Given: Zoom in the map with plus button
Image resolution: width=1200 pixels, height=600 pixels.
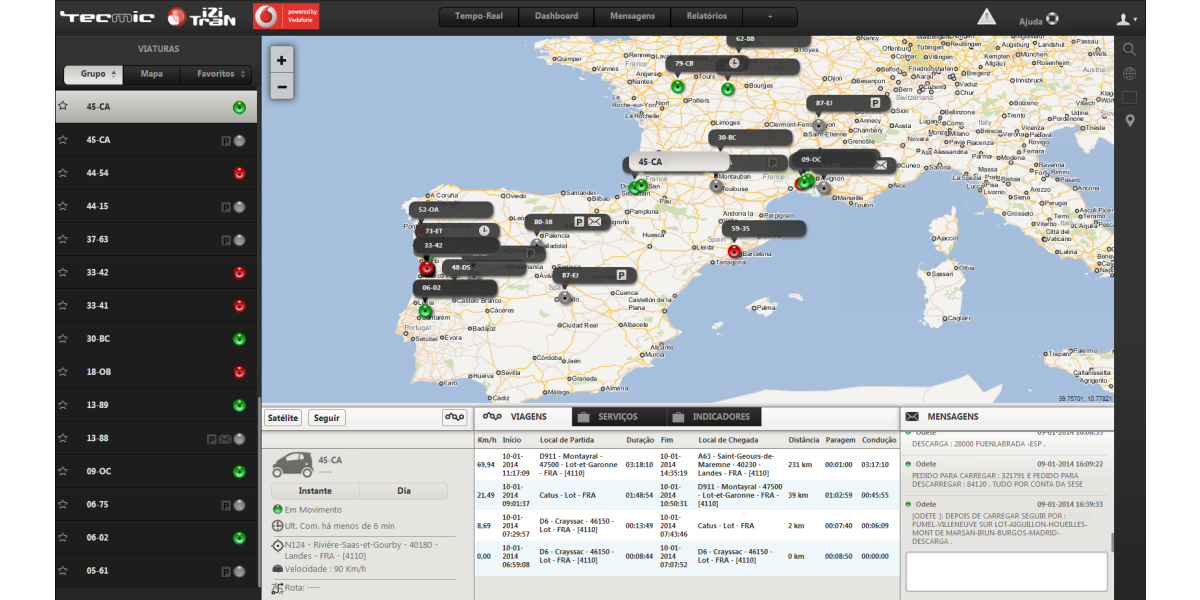Looking at the screenshot, I should click(x=282, y=60).
